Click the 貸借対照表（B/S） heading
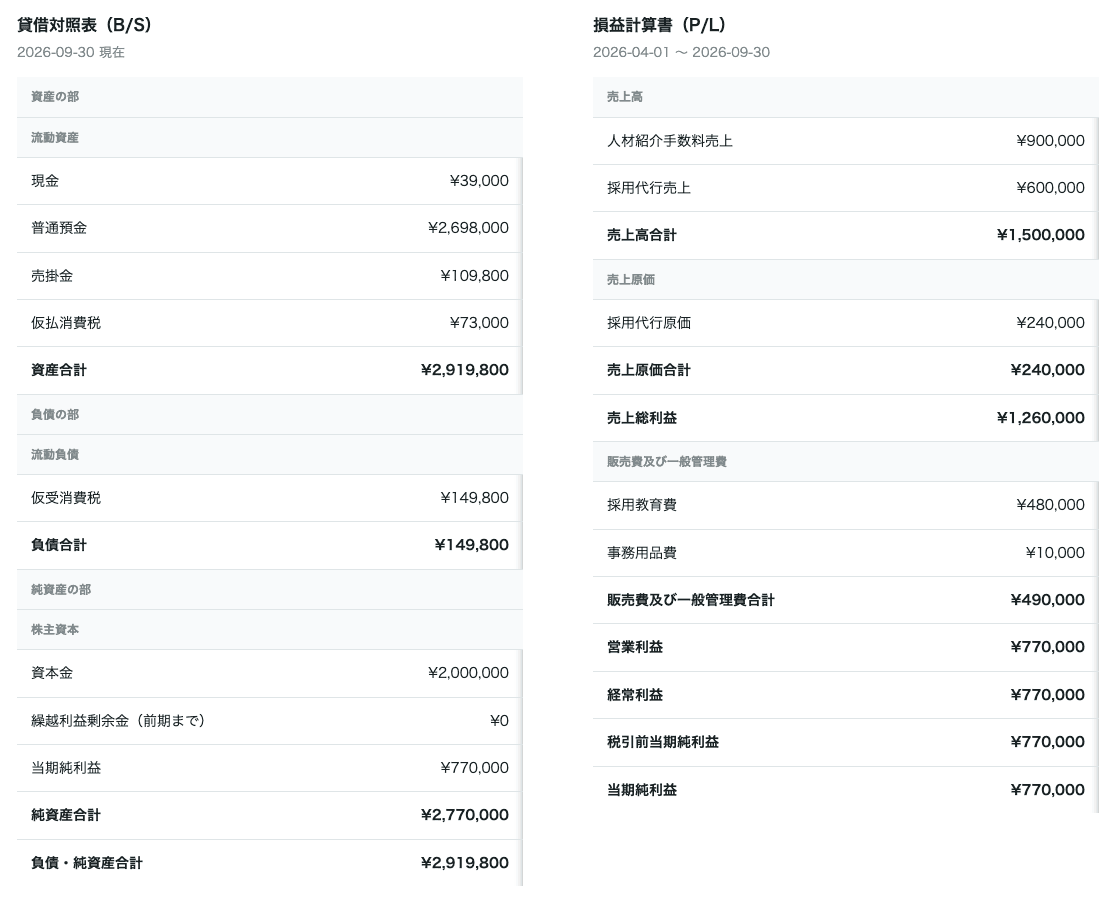Screen dimensions: 1114x902 [85, 25]
